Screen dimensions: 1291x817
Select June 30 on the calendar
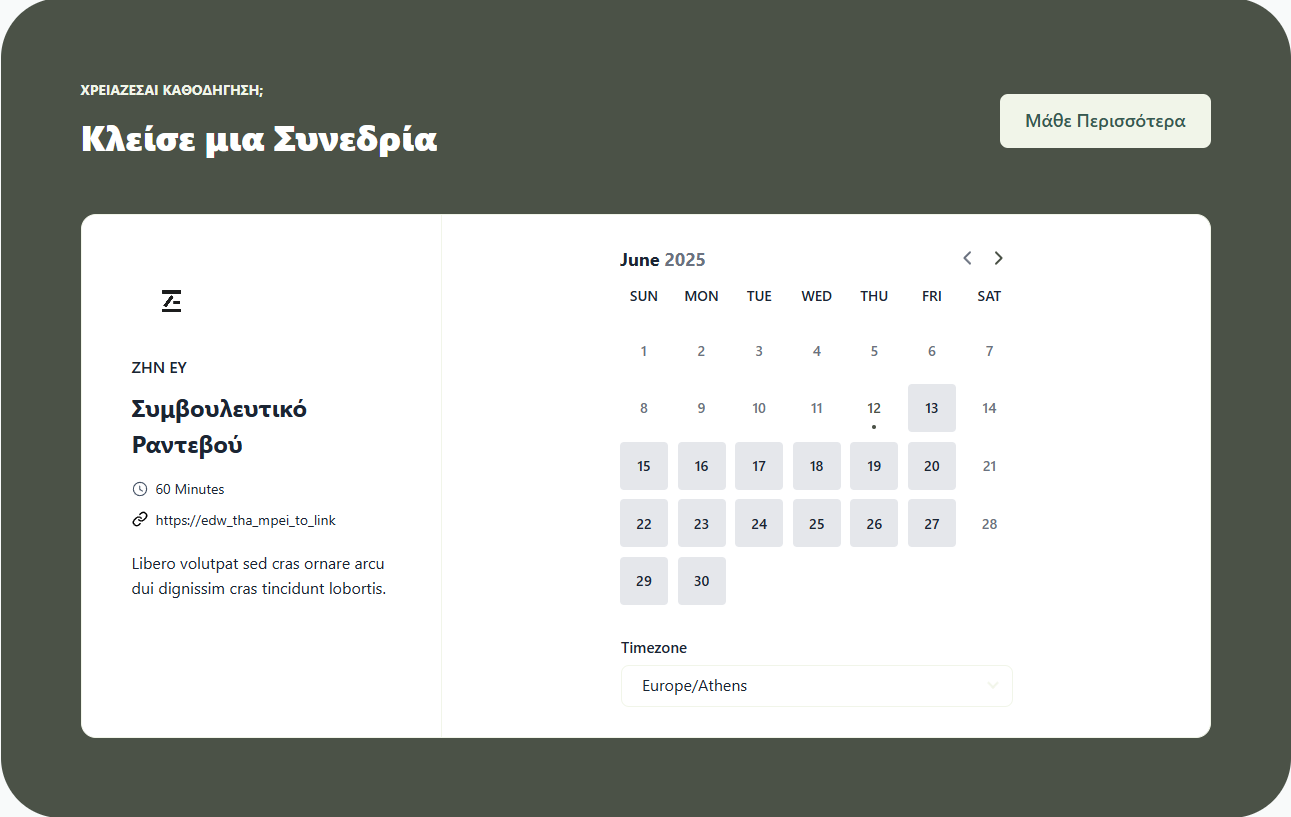click(x=701, y=581)
